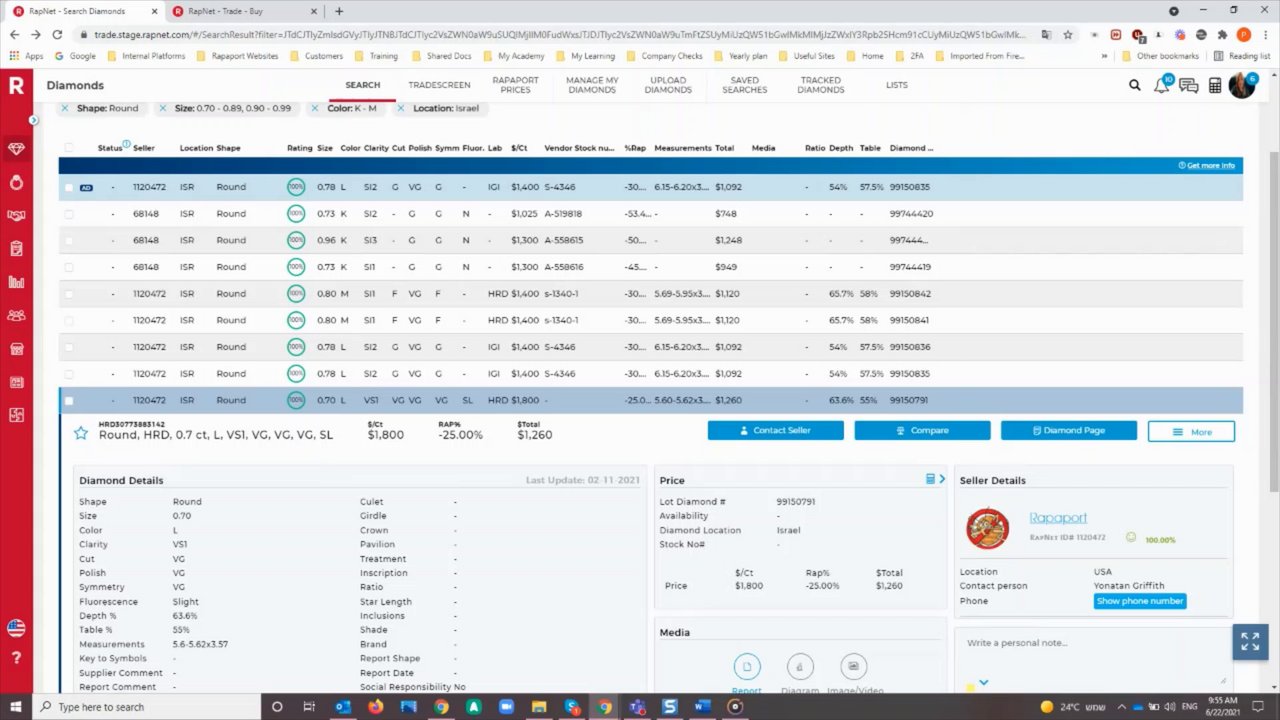This screenshot has width=1280, height=720.
Task: Switch to the RapNet - Trade - Buy browser tab
Action: (x=245, y=11)
